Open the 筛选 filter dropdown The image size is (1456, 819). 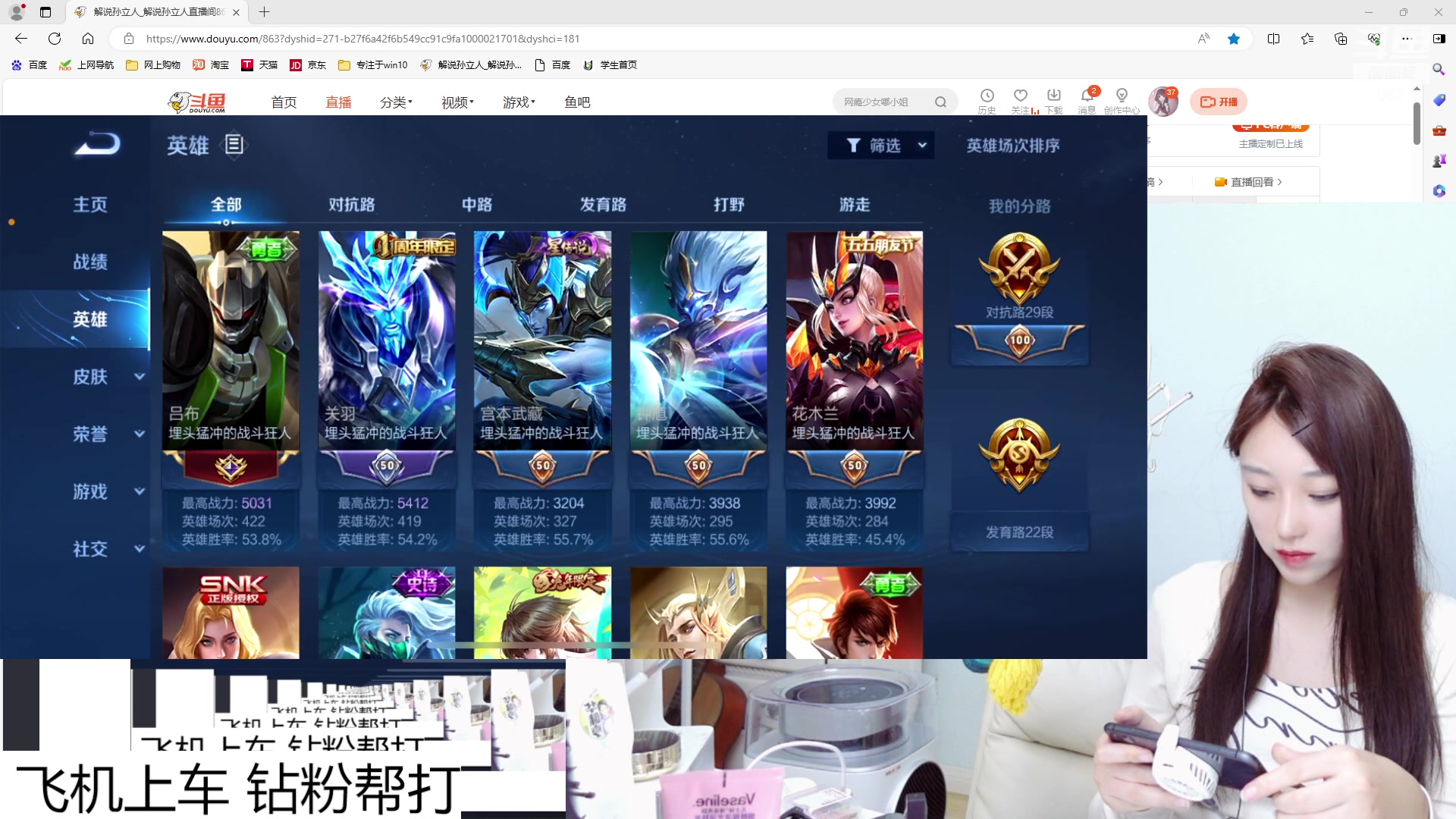tap(880, 146)
